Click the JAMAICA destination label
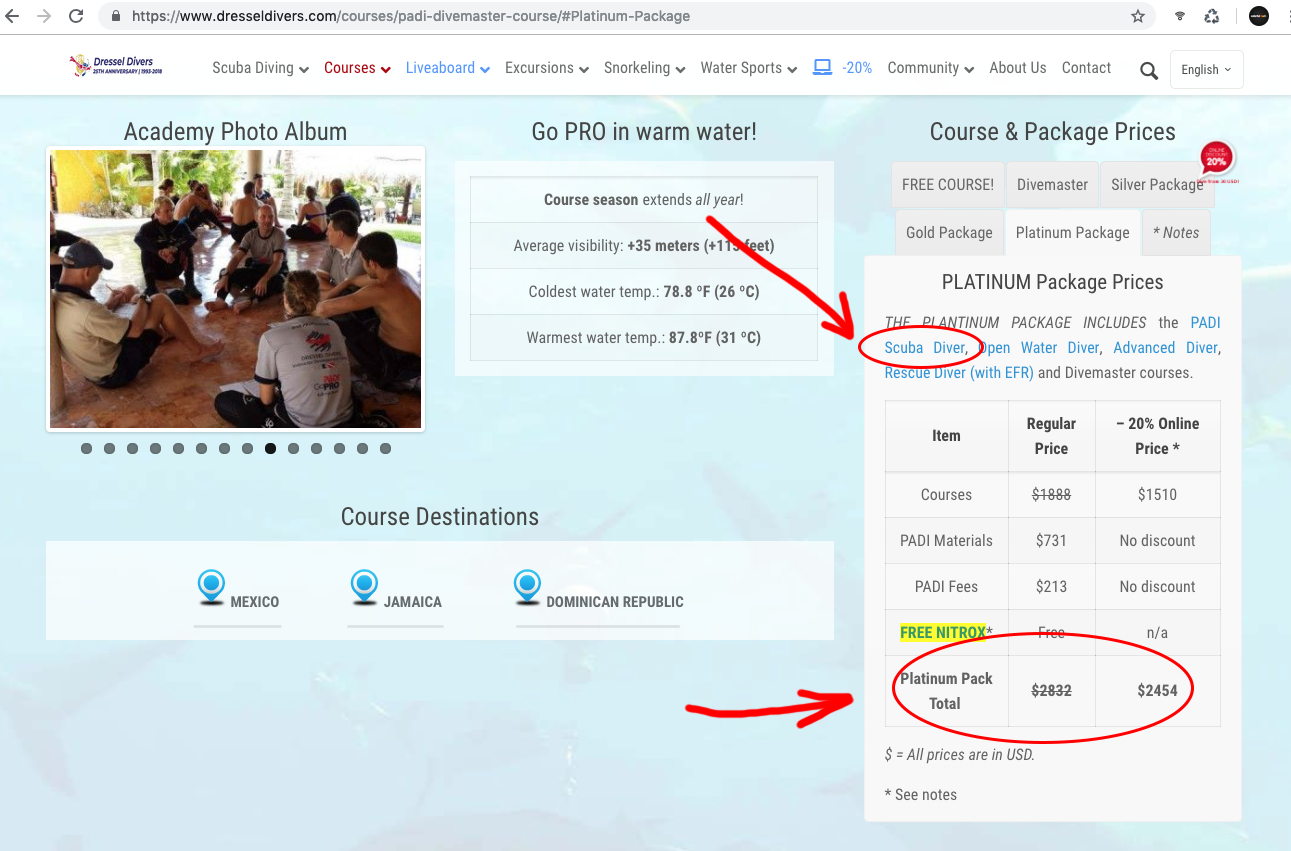 click(413, 602)
